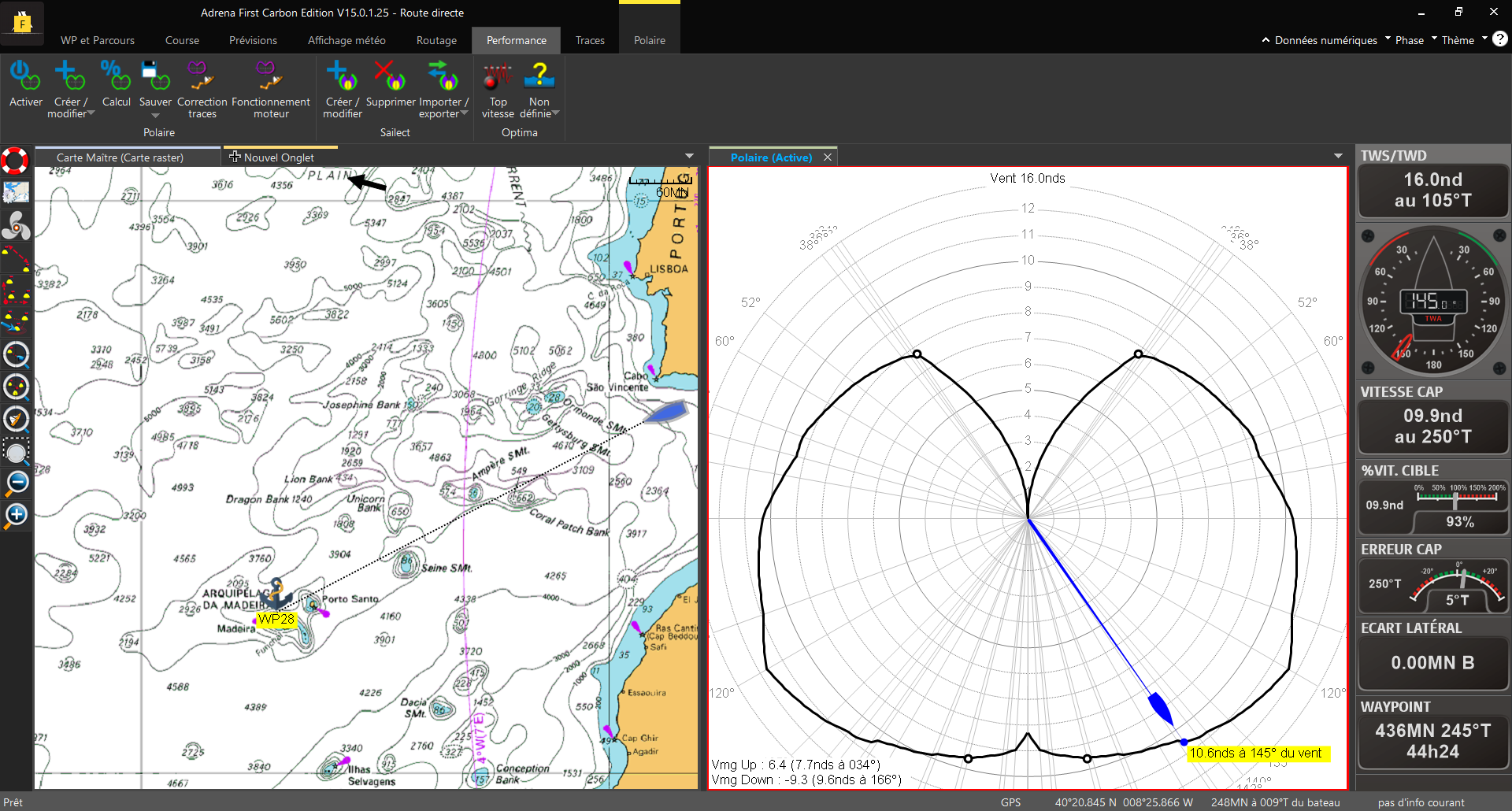Click the Nouvel Onglet button
This screenshot has height=811, width=1512.
272,157
